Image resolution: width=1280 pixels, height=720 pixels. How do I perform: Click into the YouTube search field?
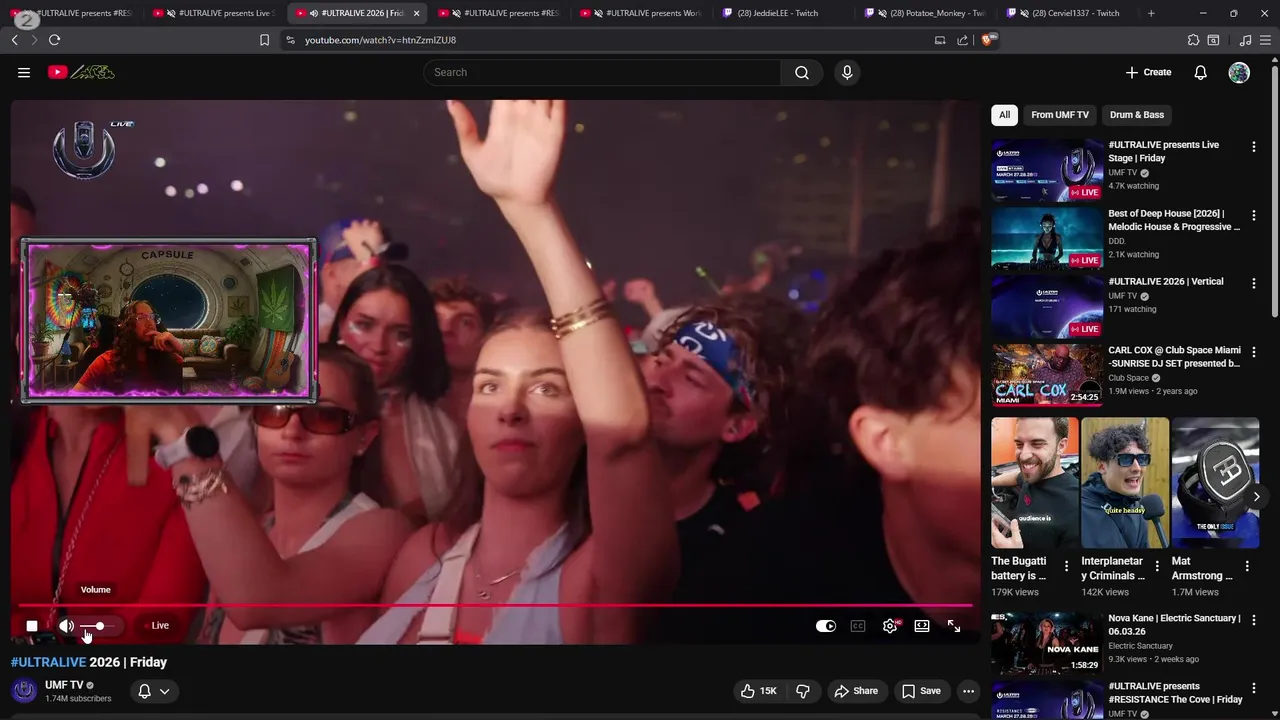[602, 72]
